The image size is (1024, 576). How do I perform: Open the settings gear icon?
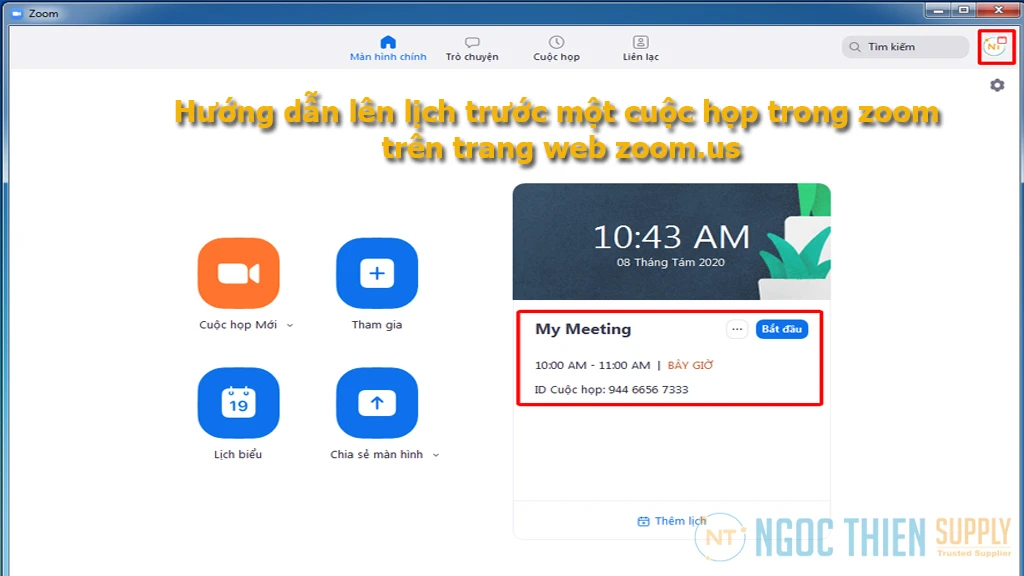coord(996,86)
